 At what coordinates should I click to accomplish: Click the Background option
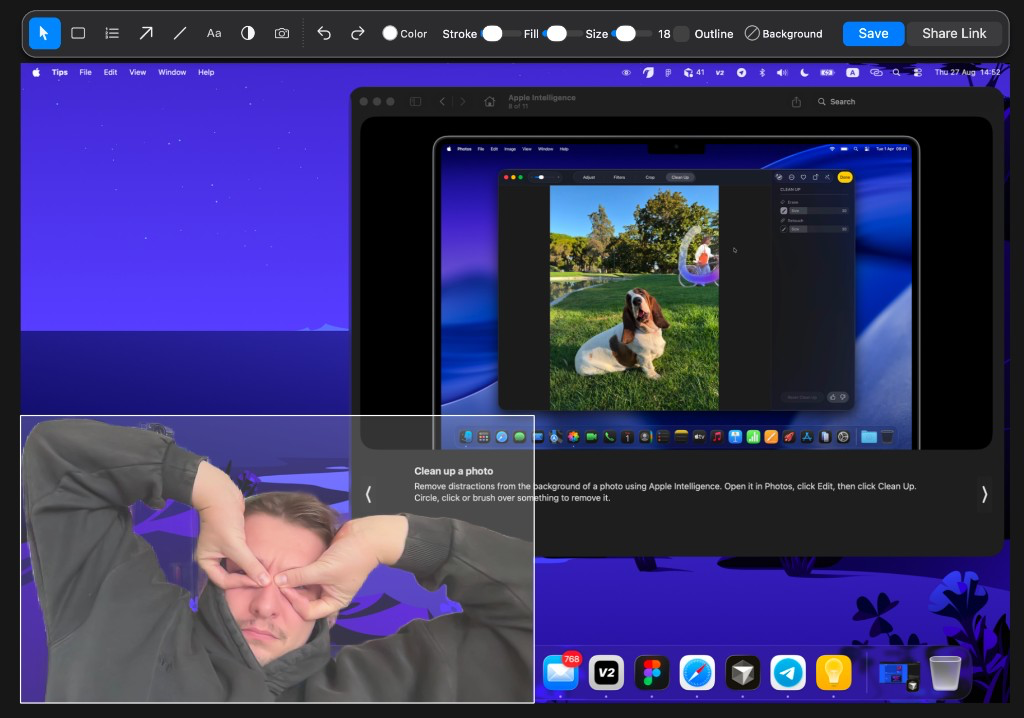[784, 34]
